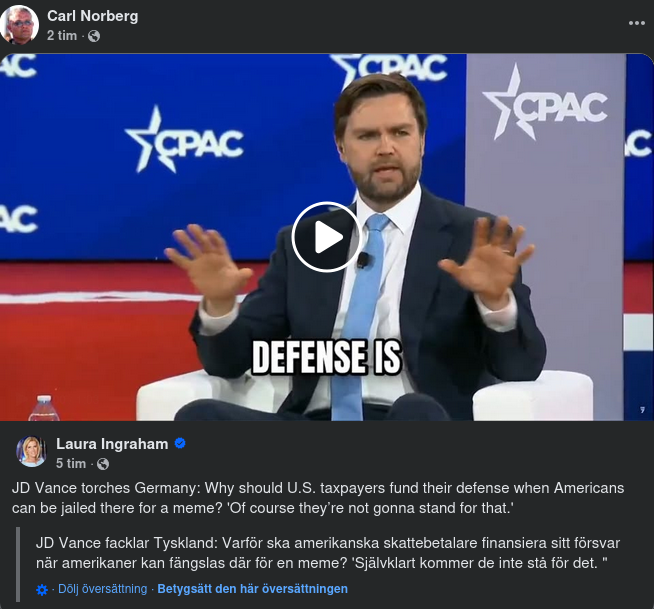Click the globe privacy icon under Laura Ingraham
Image resolution: width=654 pixels, height=609 pixels.
coord(103,464)
